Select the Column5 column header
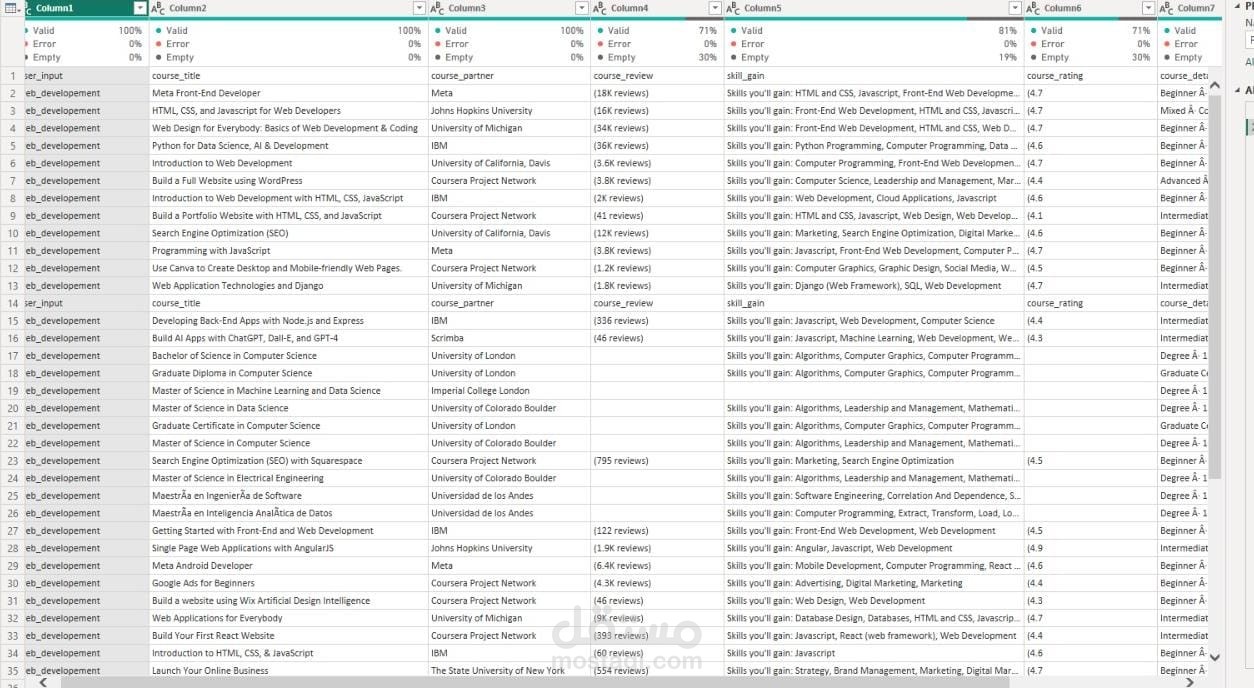 tap(874, 8)
